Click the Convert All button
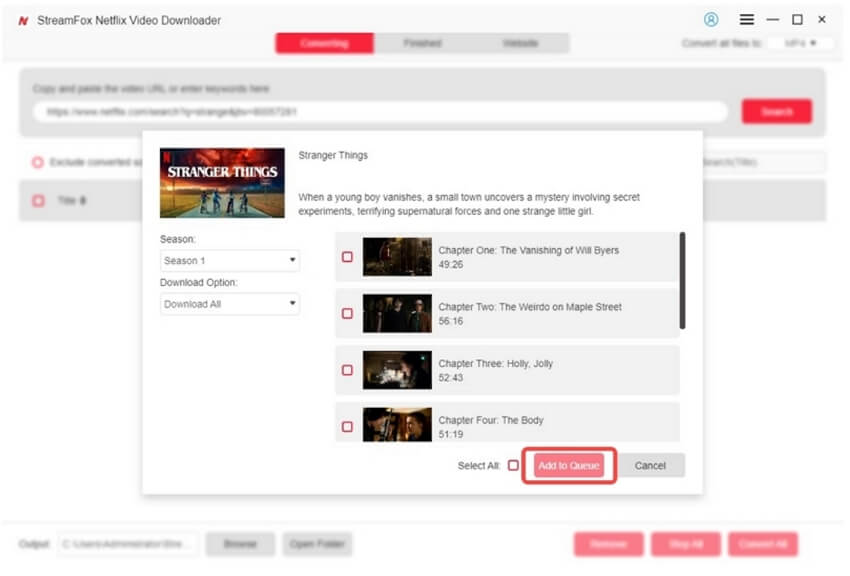The height and width of the screenshot is (576, 850). 763,543
